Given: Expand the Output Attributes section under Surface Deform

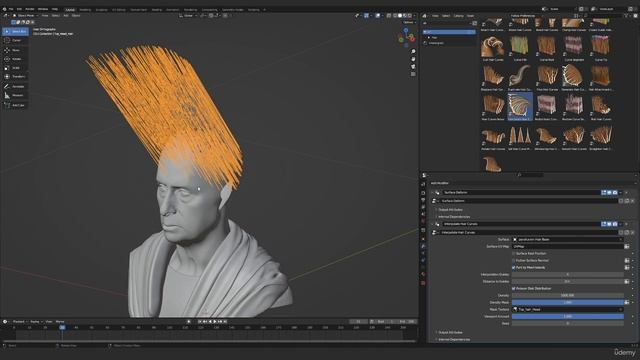Looking at the screenshot, I should 450,210.
